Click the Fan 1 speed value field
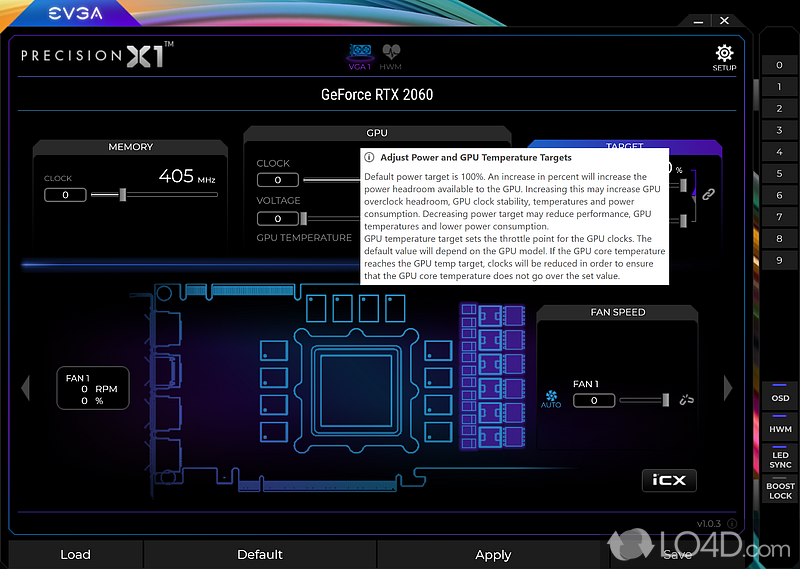Screen dimensions: 800x569 tap(594, 401)
